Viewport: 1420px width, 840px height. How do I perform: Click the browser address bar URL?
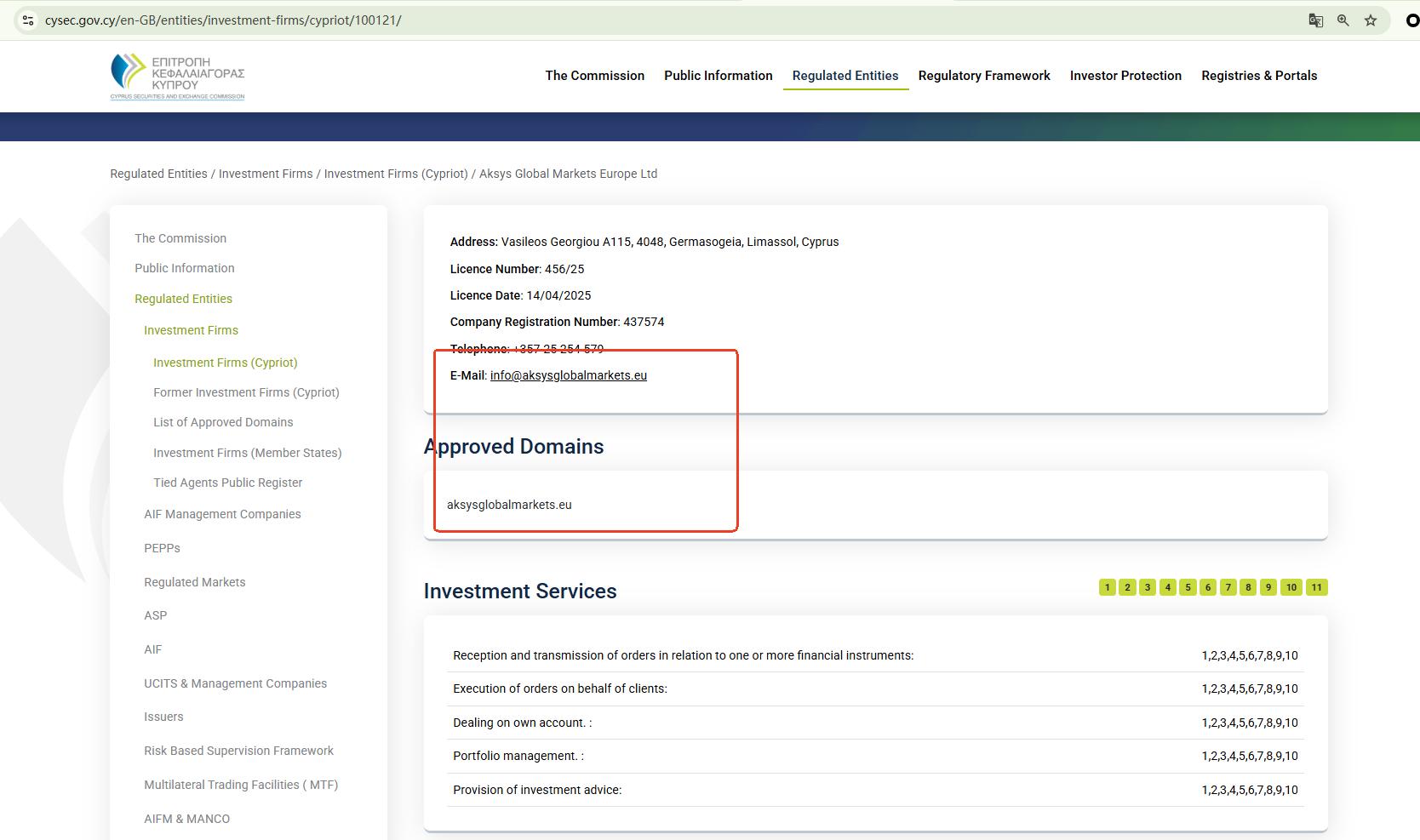tap(223, 20)
